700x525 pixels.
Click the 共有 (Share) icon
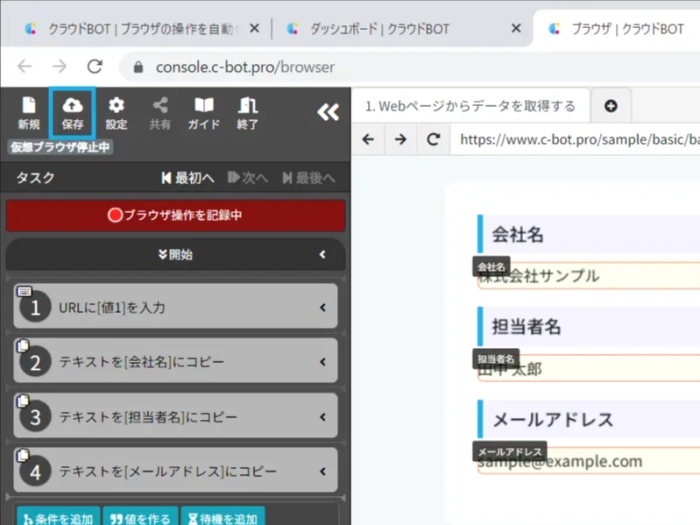point(160,113)
